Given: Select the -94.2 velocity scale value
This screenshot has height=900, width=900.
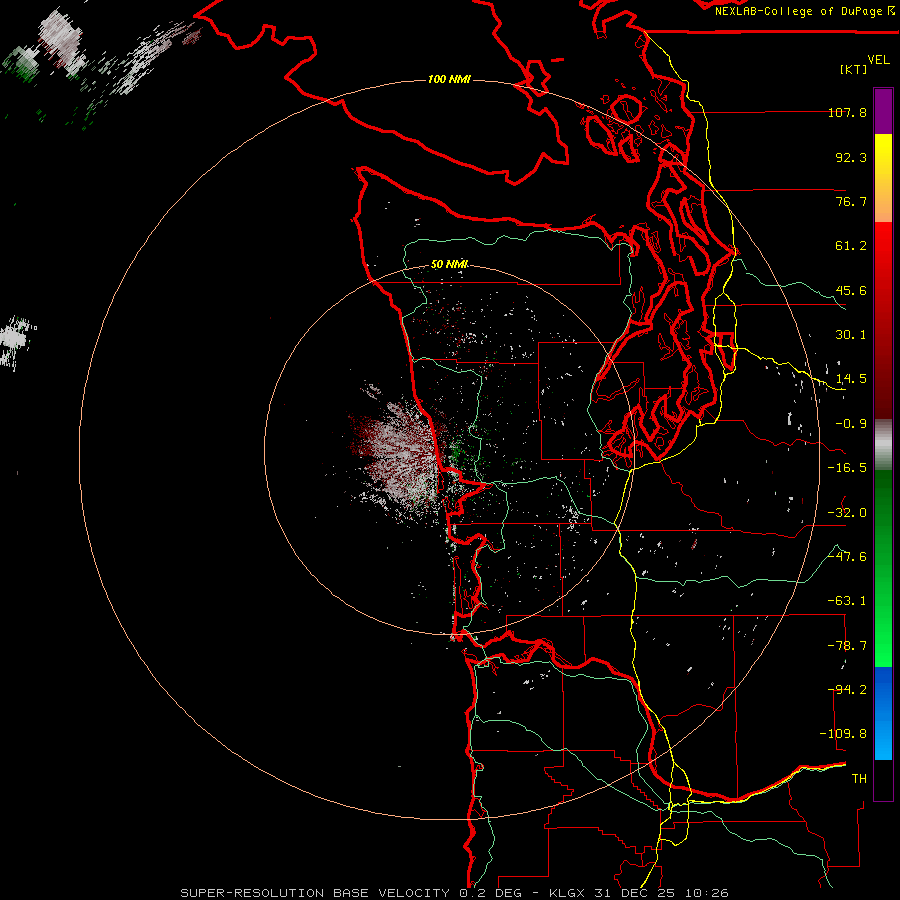Looking at the screenshot, I should click(x=847, y=690).
